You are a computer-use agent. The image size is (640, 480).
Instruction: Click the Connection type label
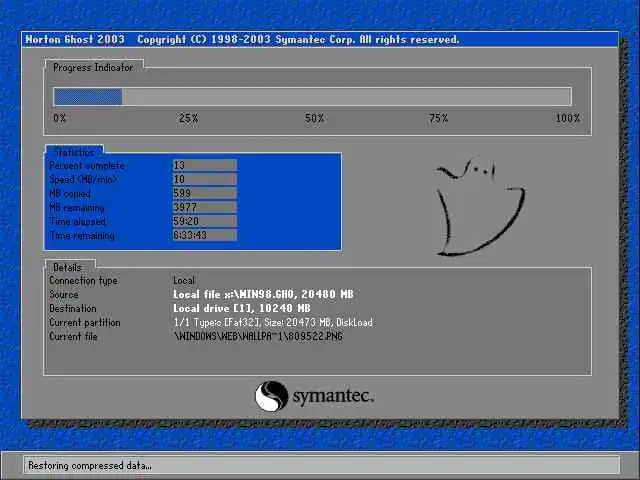click(x=84, y=281)
